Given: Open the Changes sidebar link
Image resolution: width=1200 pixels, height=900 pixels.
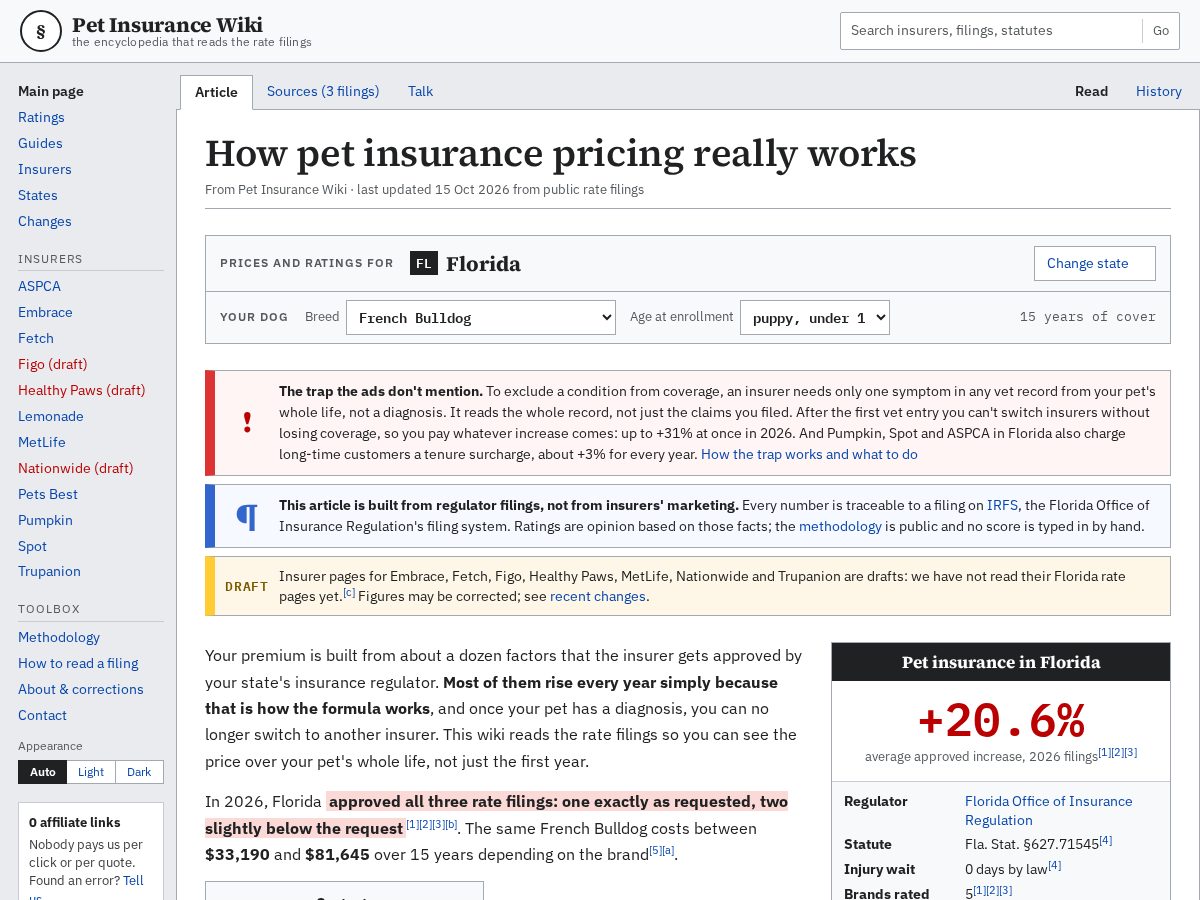Looking at the screenshot, I should click(x=45, y=221).
